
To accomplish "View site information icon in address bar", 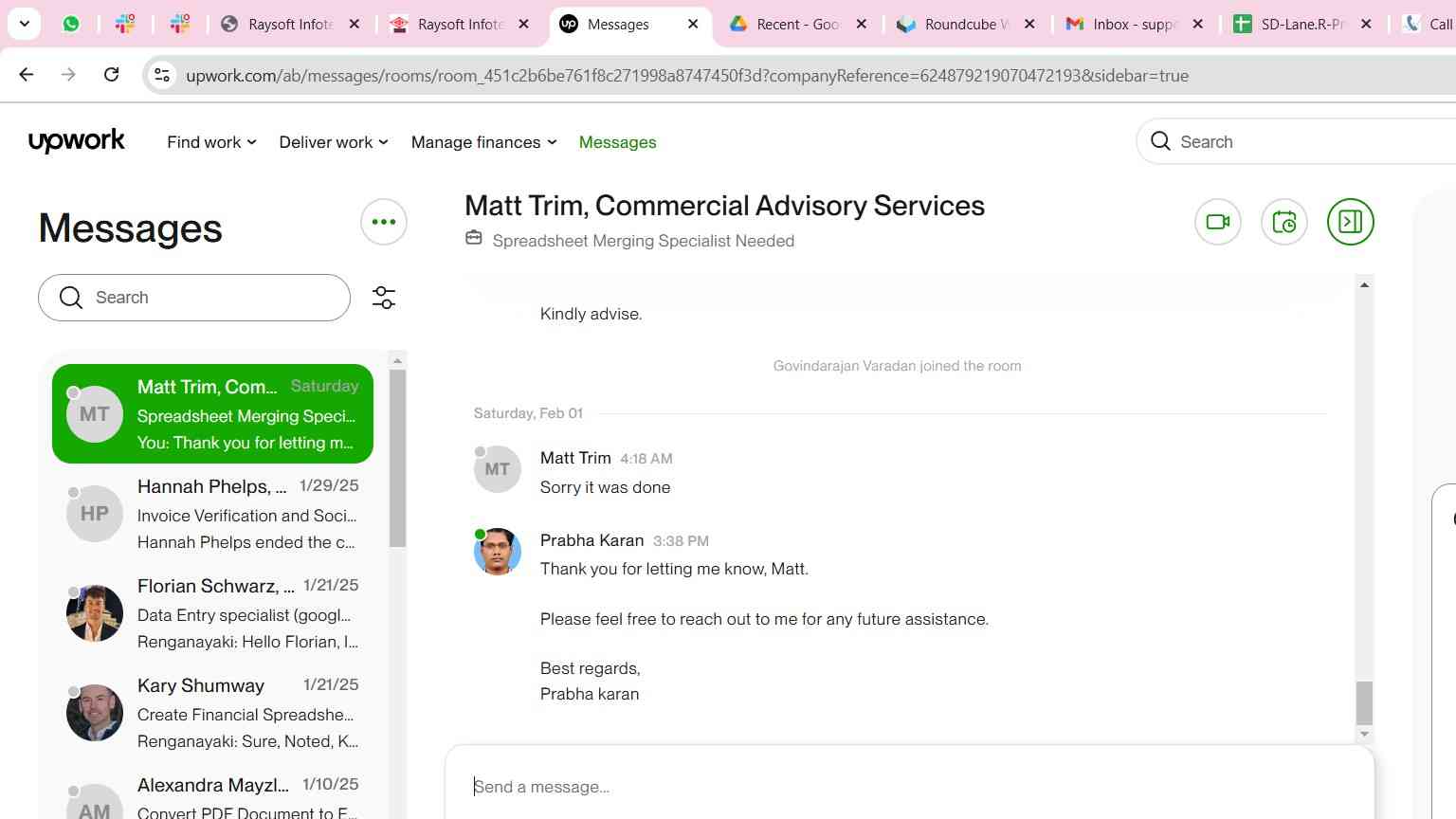I will pyautogui.click(x=162, y=75).
